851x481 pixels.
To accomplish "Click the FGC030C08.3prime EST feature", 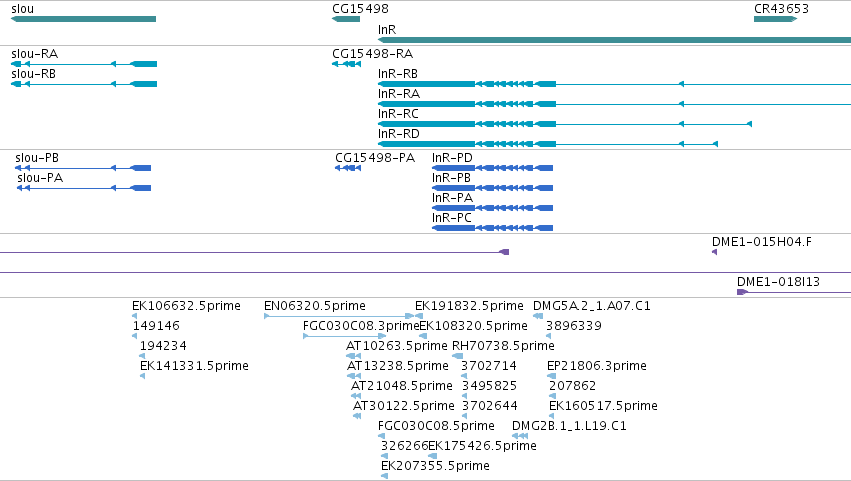I will (344, 336).
